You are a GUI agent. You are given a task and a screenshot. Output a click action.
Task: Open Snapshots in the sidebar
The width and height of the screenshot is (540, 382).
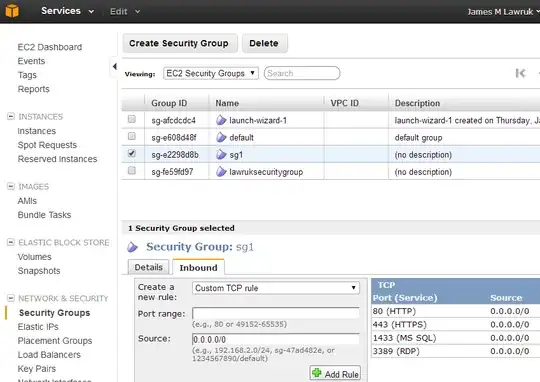pyautogui.click(x=39, y=271)
